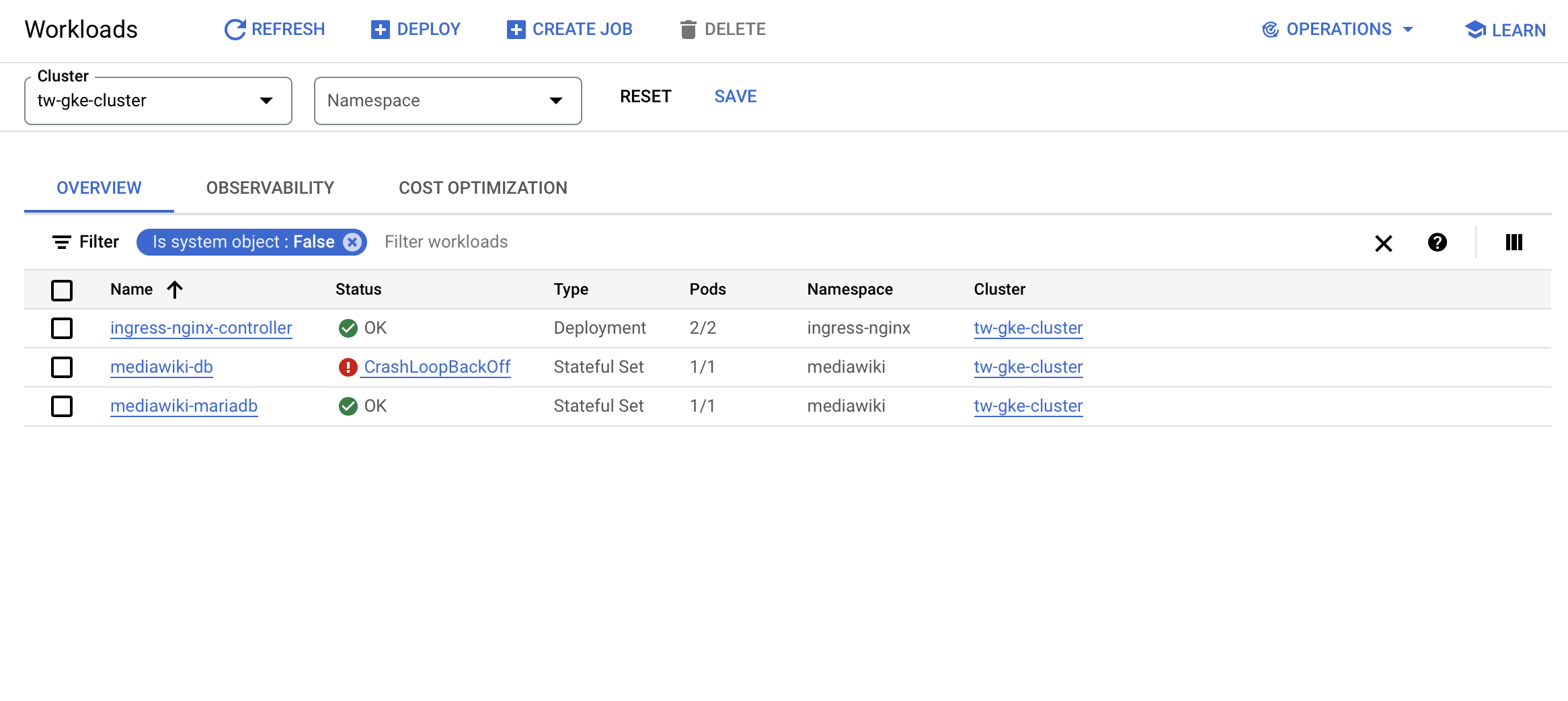
Task: Click the Refresh icon in the toolbar
Action: tap(235, 30)
